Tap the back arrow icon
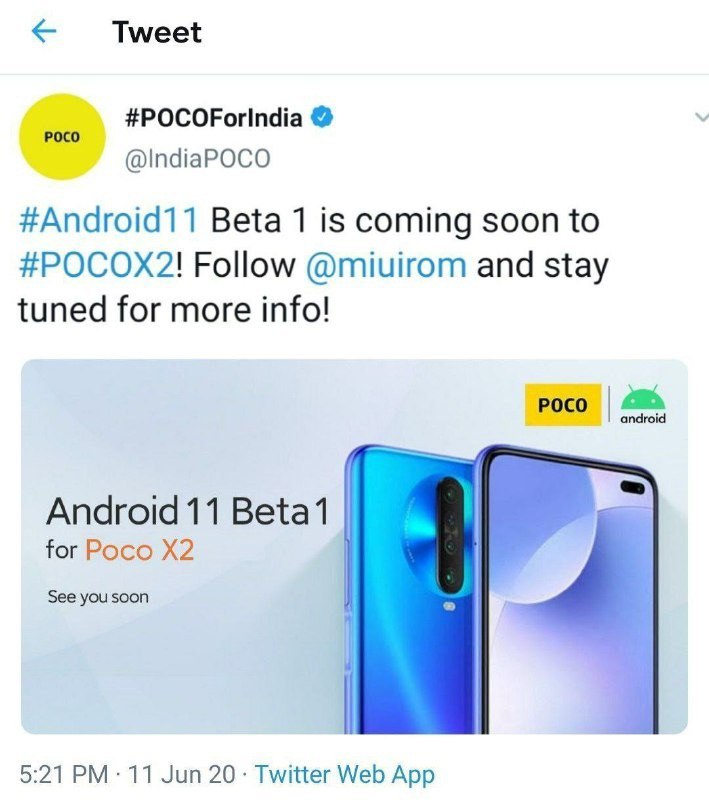 (44, 32)
